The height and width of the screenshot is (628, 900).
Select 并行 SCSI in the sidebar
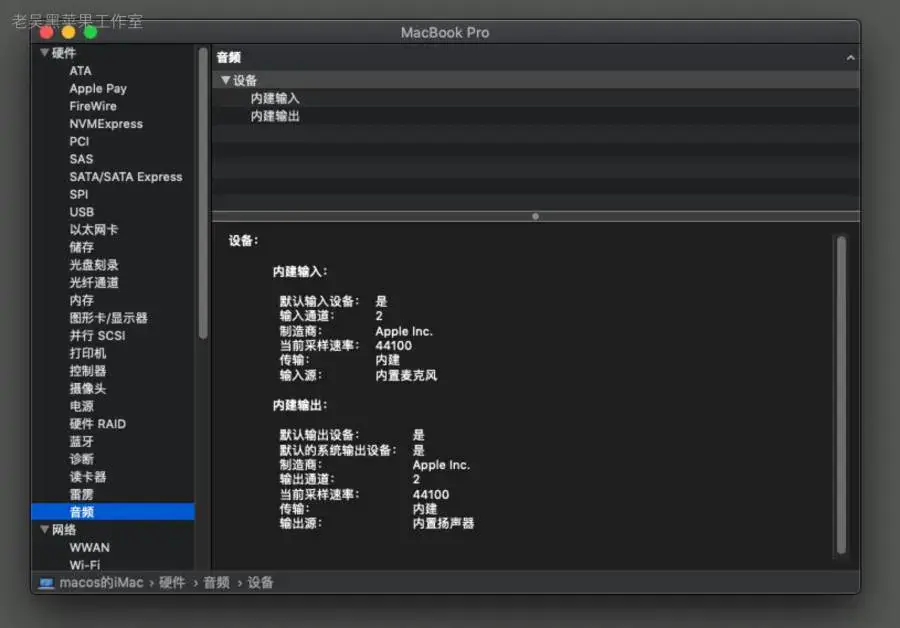[97, 336]
